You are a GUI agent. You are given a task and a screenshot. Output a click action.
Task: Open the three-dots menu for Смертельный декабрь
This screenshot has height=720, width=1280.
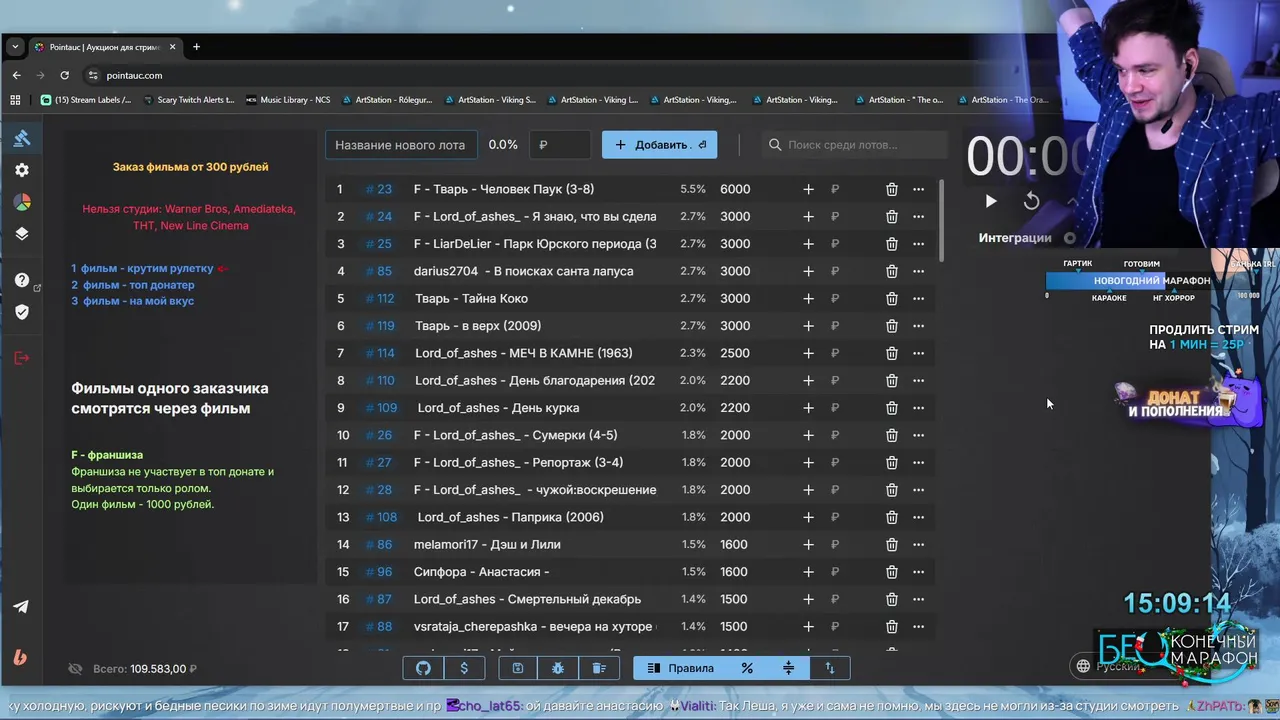click(x=918, y=599)
